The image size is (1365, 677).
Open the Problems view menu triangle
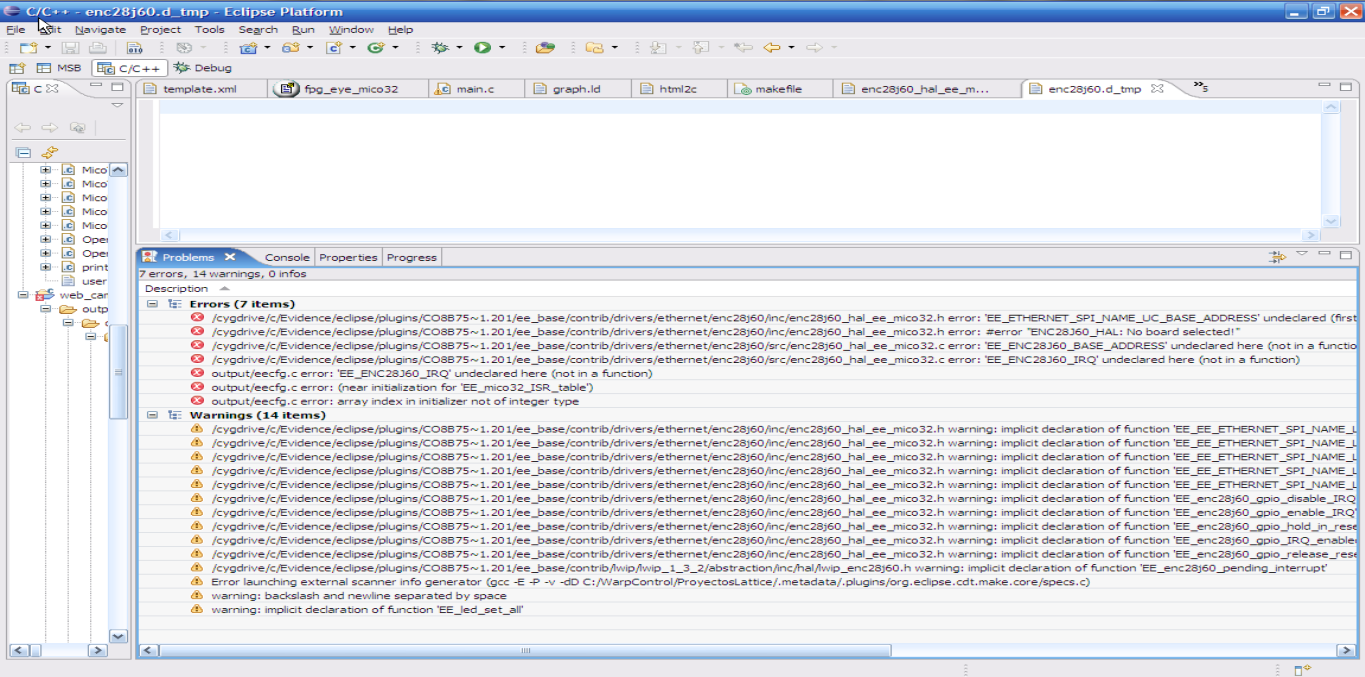tap(1302, 255)
